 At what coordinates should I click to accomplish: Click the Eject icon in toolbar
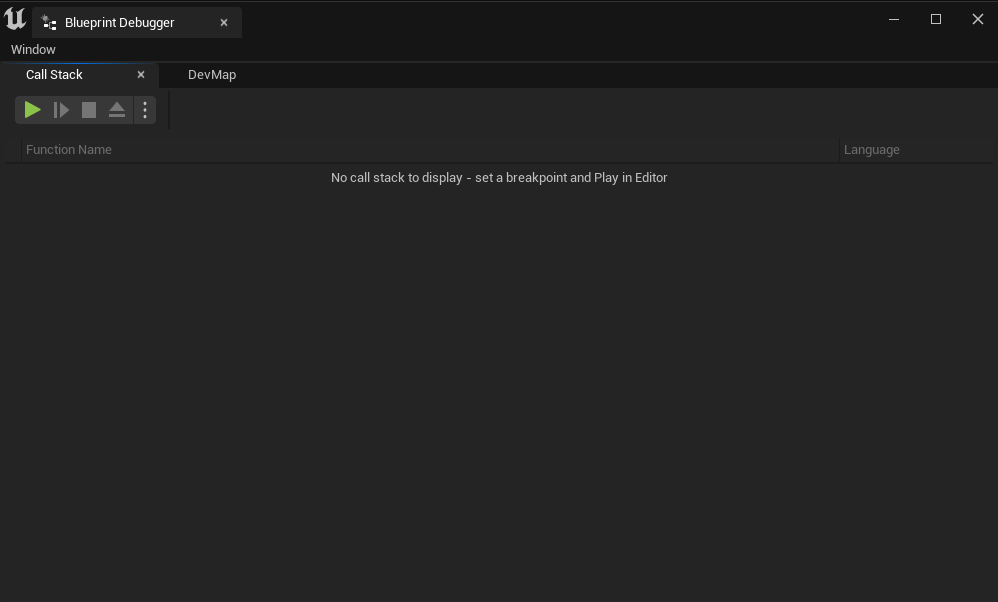coord(117,110)
